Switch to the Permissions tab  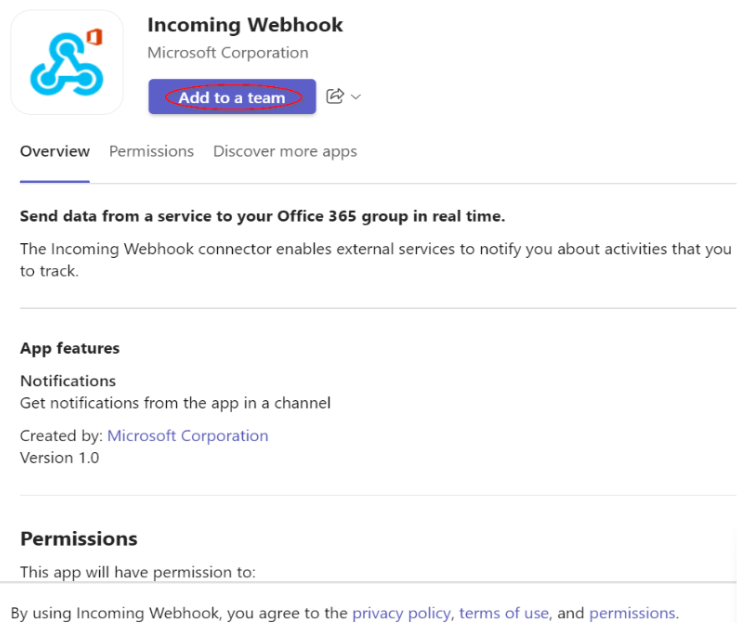pos(151,151)
